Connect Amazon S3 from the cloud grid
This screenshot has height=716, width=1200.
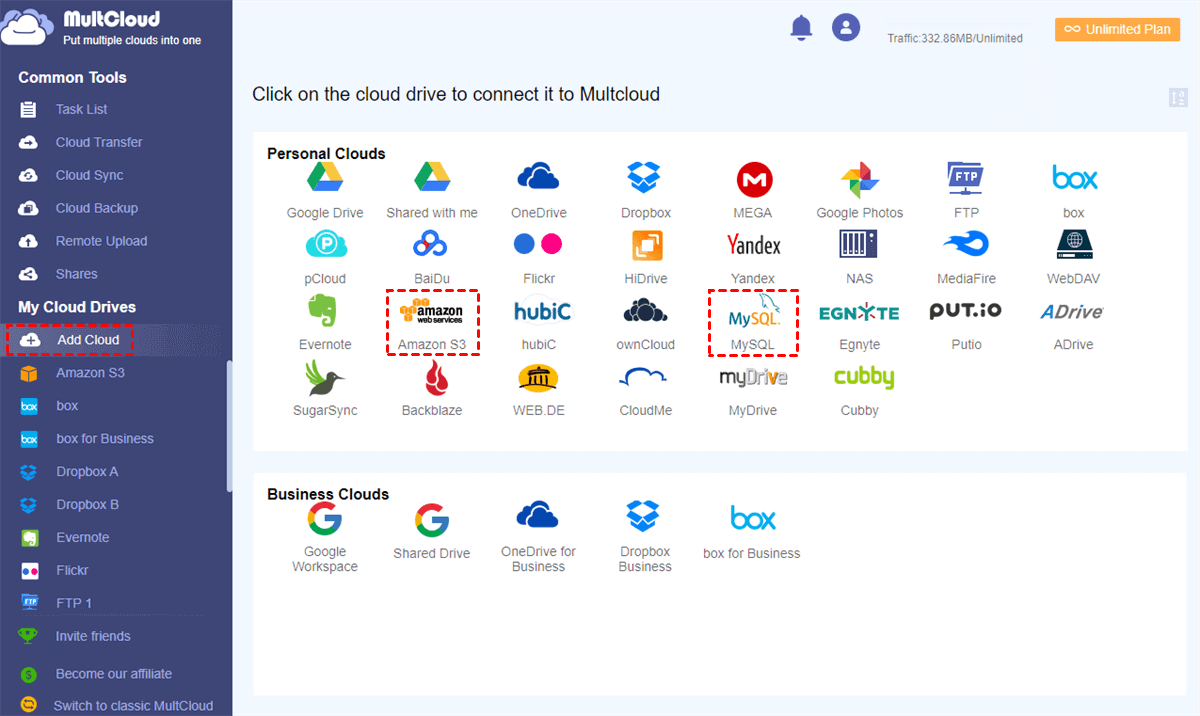tap(432, 322)
